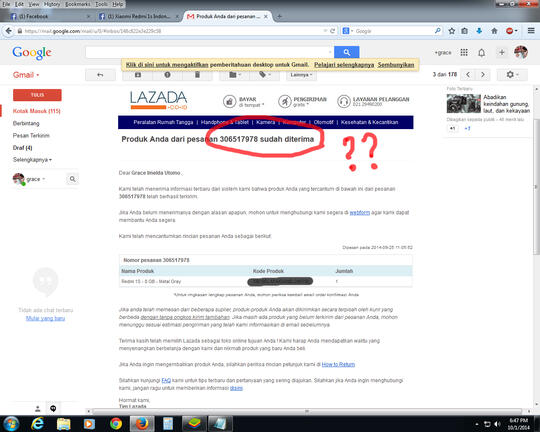Delete this email with trash icon
This screenshot has height=432, width=540.
[197, 75]
